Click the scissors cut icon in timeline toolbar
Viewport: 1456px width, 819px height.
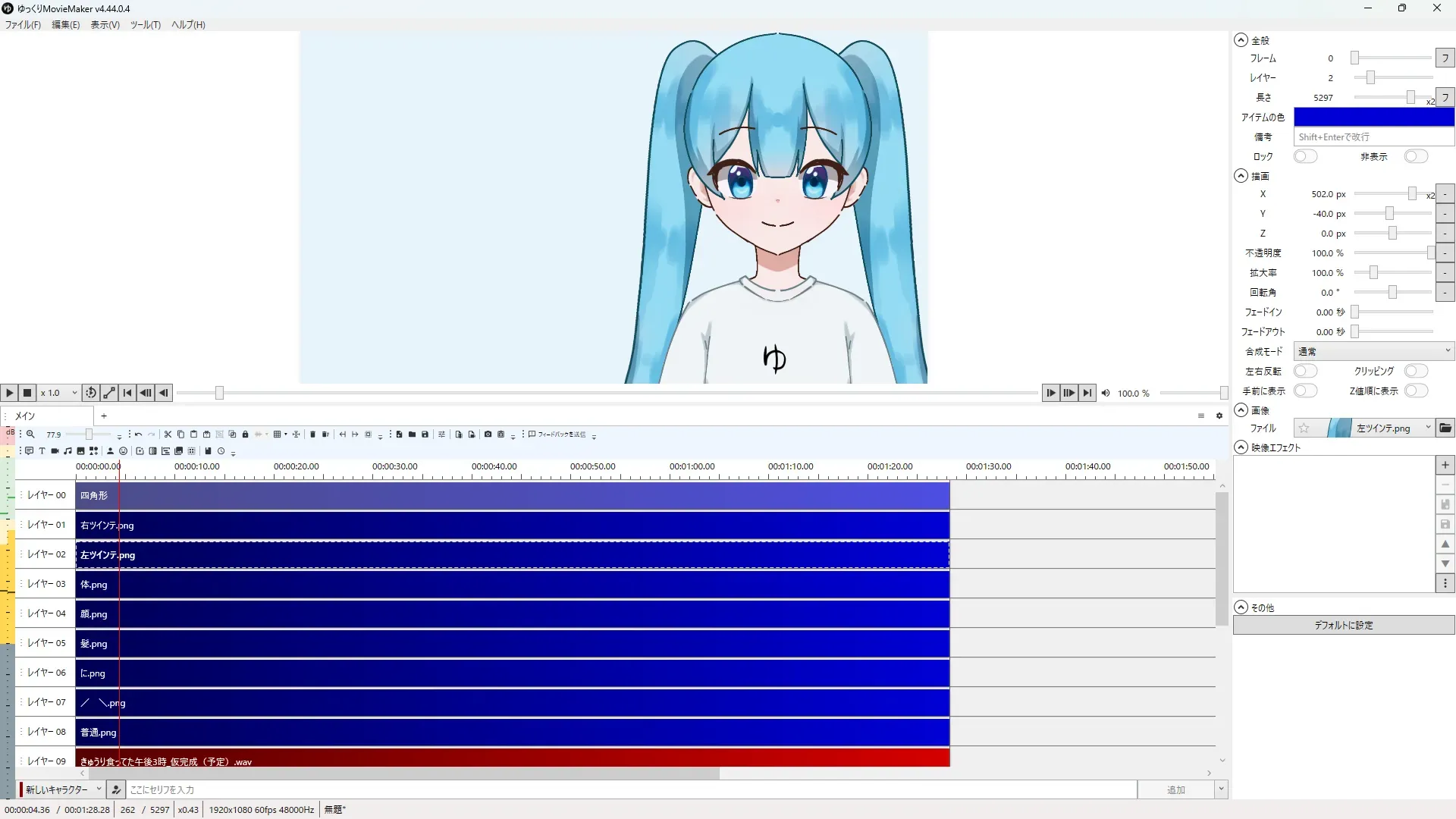click(x=168, y=435)
